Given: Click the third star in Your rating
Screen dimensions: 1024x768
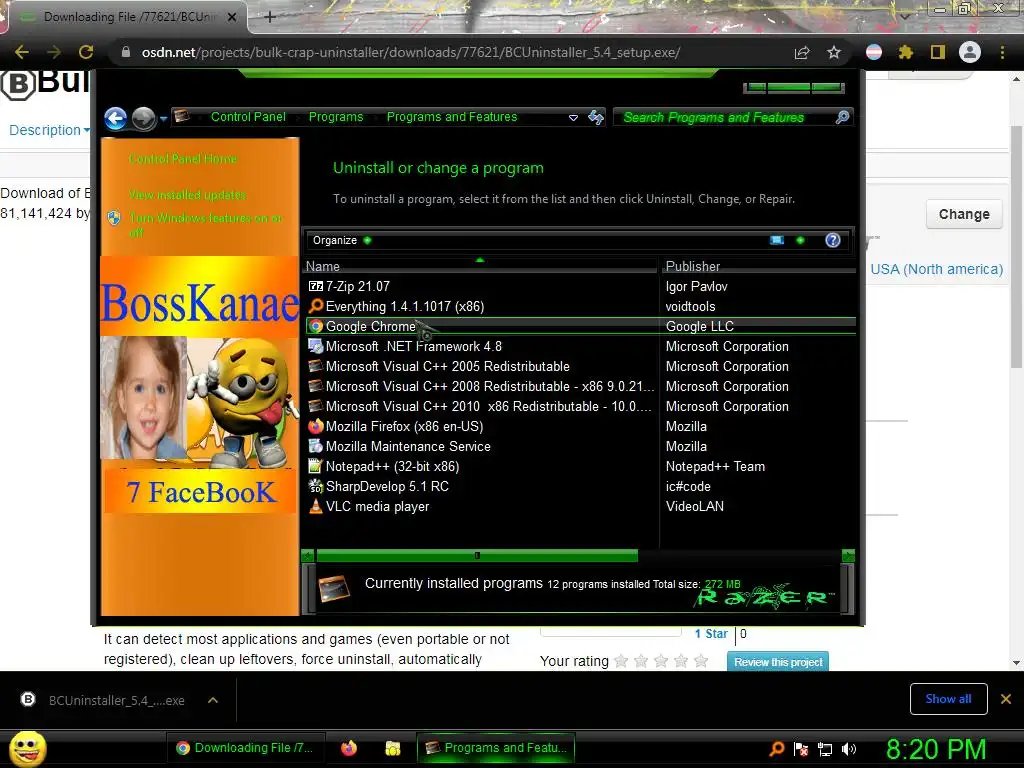Looking at the screenshot, I should (x=661, y=661).
